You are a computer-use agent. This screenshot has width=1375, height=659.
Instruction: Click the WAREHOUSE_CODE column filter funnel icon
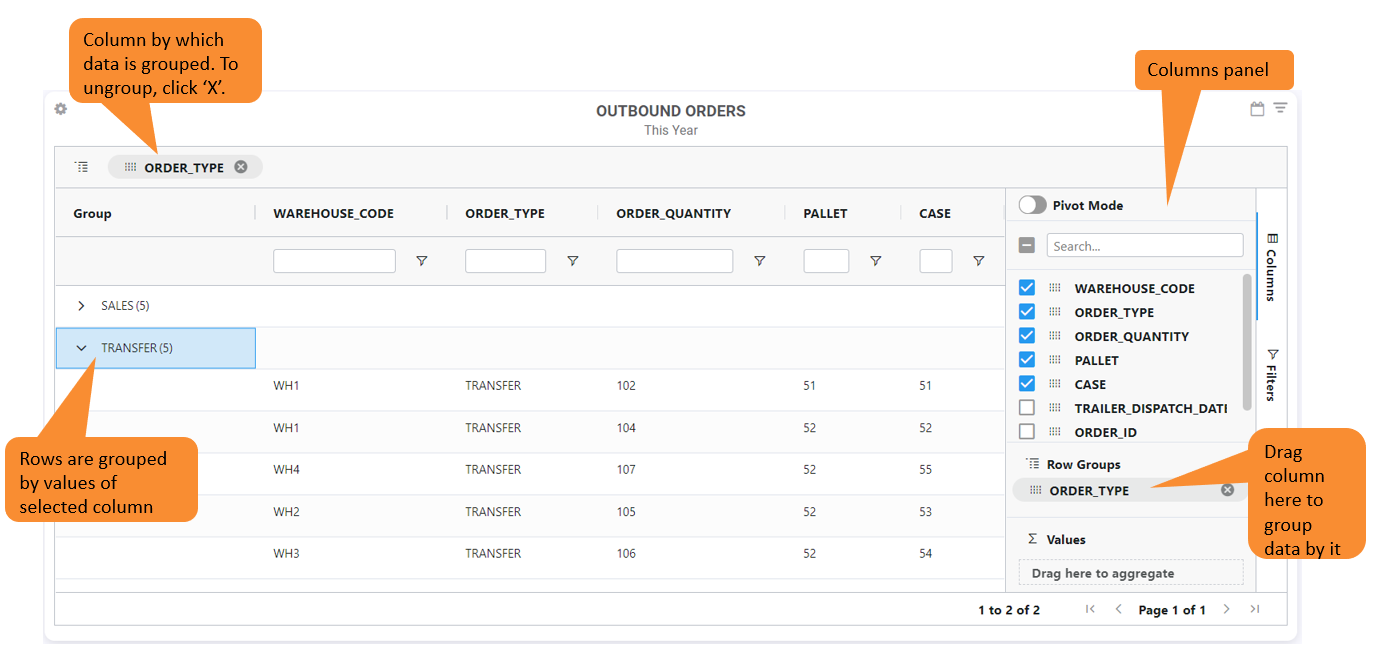coord(422,261)
